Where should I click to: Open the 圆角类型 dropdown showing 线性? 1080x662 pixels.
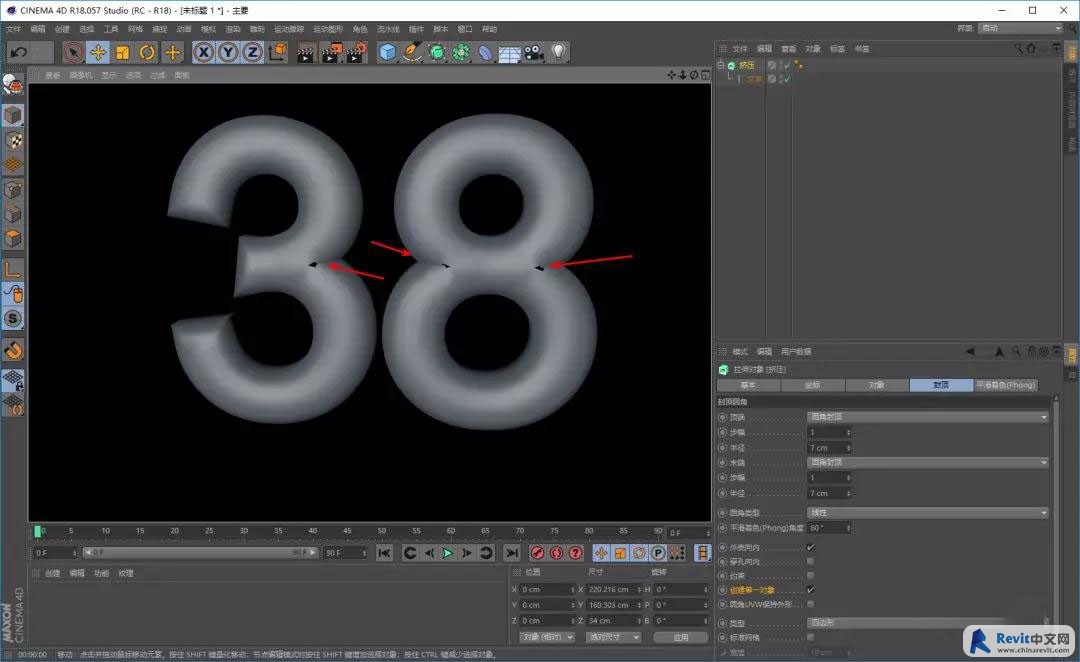tap(927, 513)
